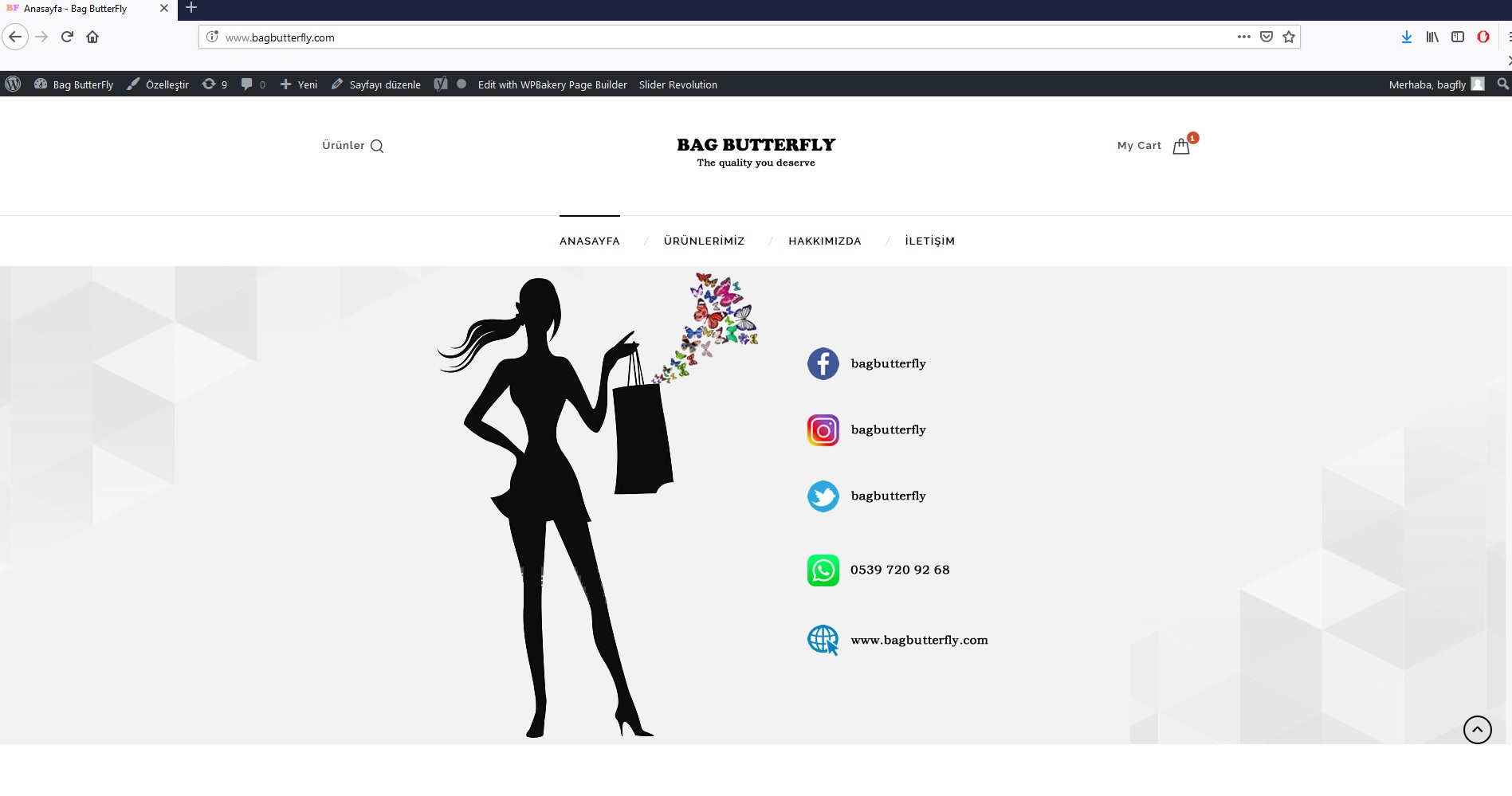Click the scroll-to-top arrow button
The image size is (1512, 796).
[x=1477, y=729]
